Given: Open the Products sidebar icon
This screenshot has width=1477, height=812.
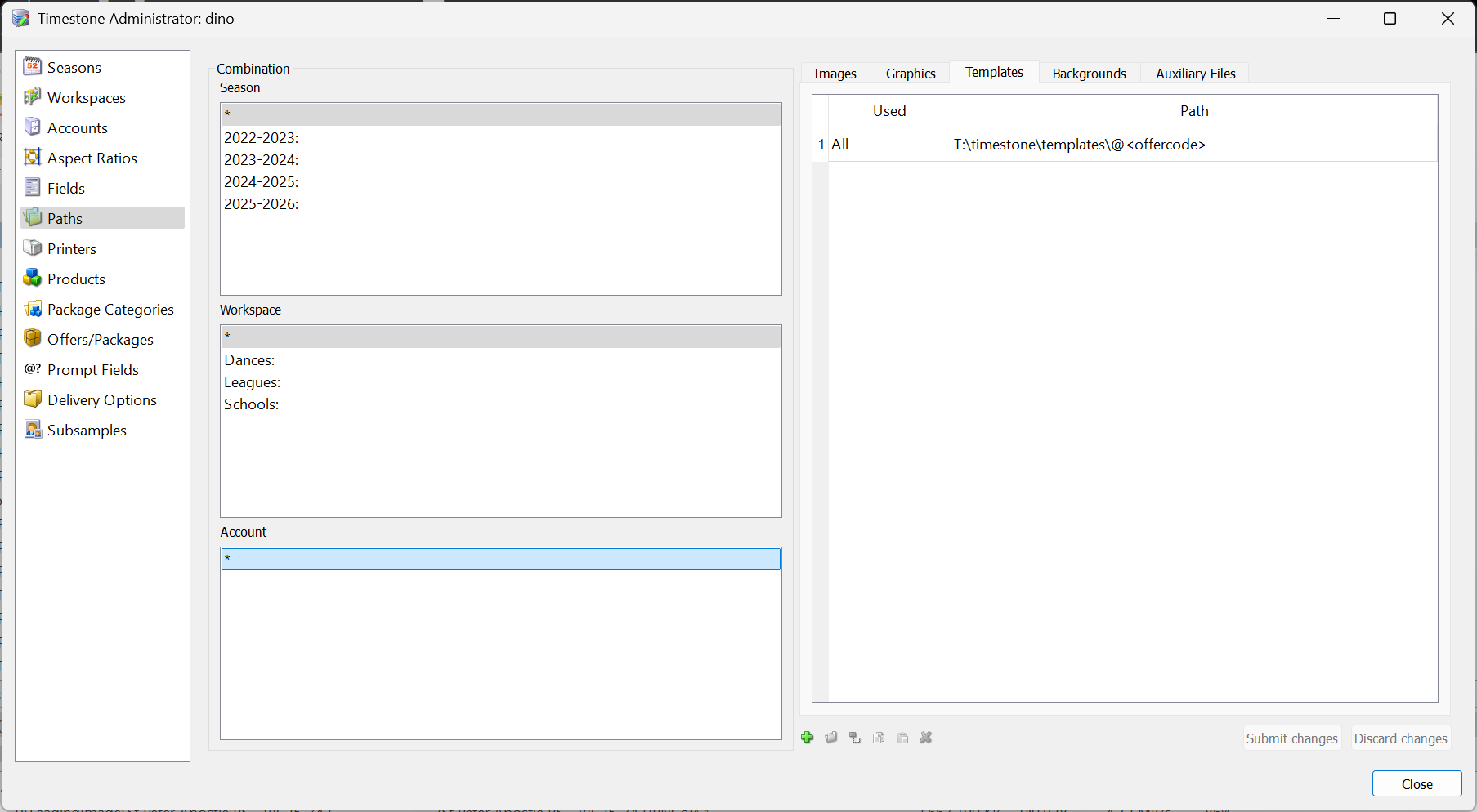Looking at the screenshot, I should coord(33,279).
